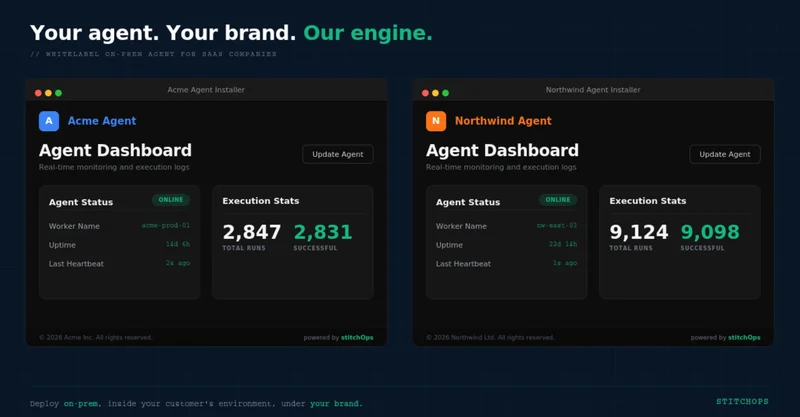Click the 'Worker Name' label in Acme window
The width and height of the screenshot is (800, 417).
pyautogui.click(x=74, y=226)
